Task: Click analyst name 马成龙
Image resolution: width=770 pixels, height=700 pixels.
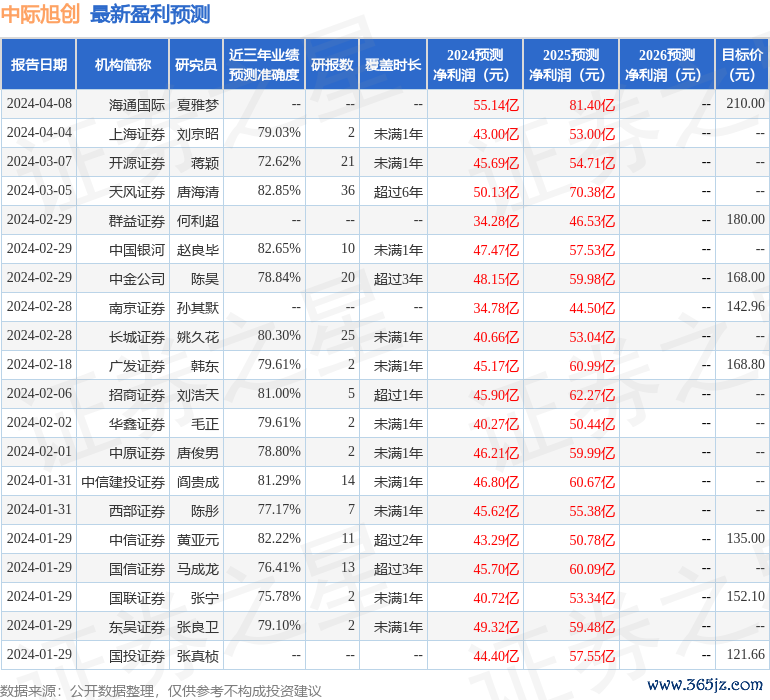Action: pos(197,568)
